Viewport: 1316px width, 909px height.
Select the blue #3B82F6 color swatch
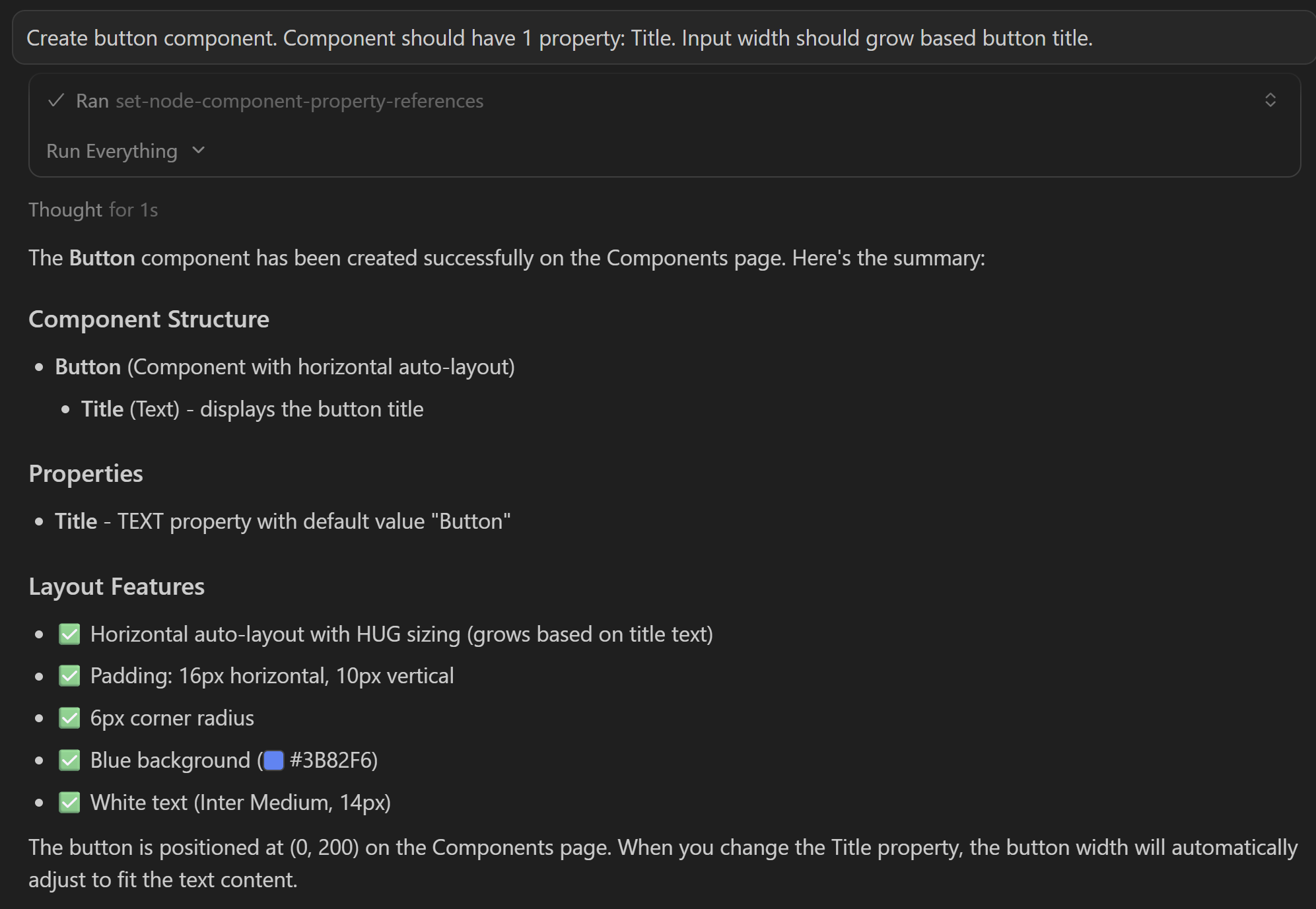(x=272, y=760)
